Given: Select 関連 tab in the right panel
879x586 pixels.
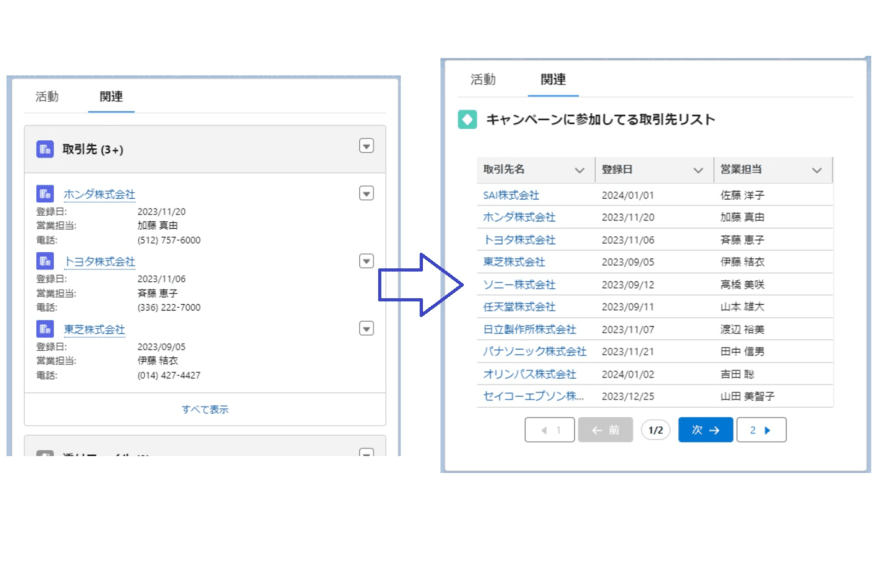Looking at the screenshot, I should (x=553, y=80).
